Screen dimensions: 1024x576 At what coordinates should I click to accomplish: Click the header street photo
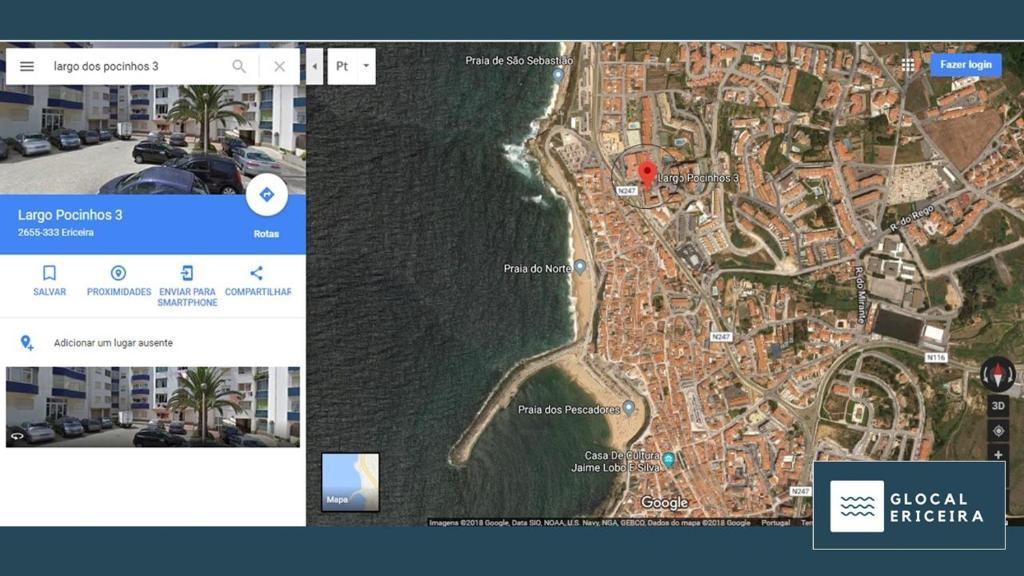(153, 140)
